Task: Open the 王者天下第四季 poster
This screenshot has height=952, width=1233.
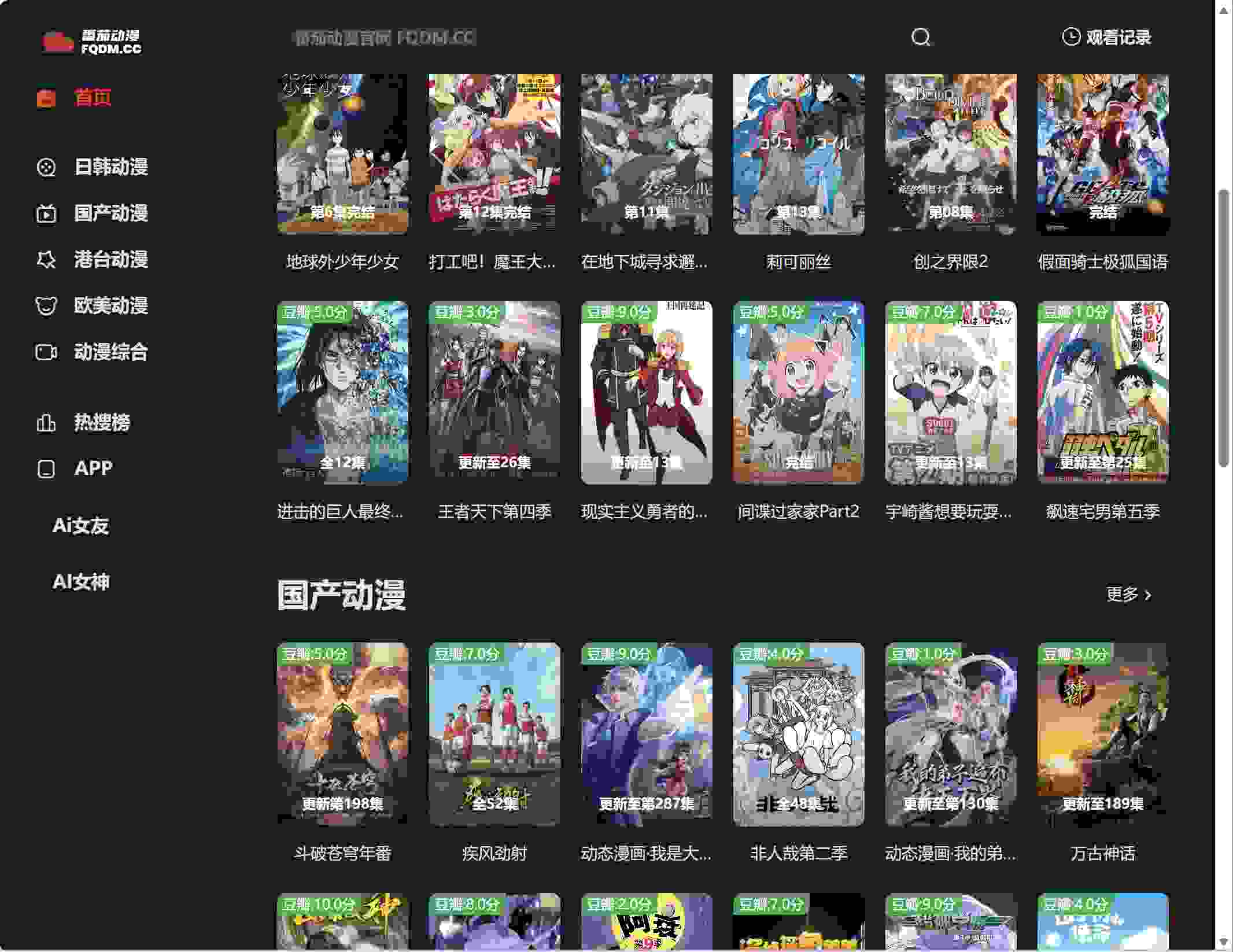Action: 494,393
